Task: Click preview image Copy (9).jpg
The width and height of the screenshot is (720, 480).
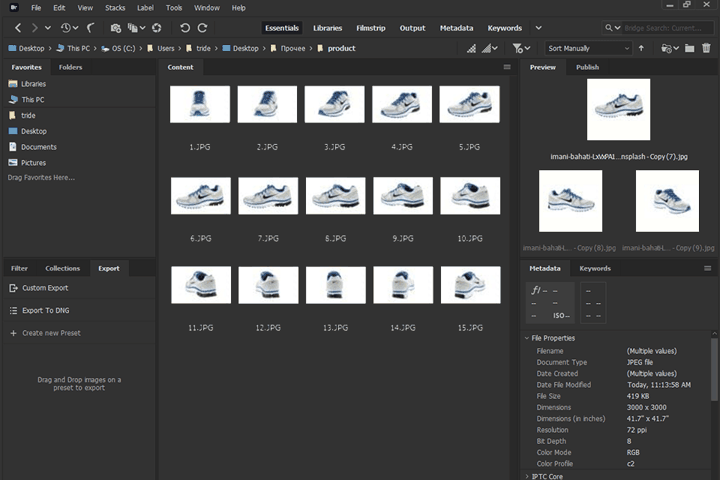Action: click(667, 201)
